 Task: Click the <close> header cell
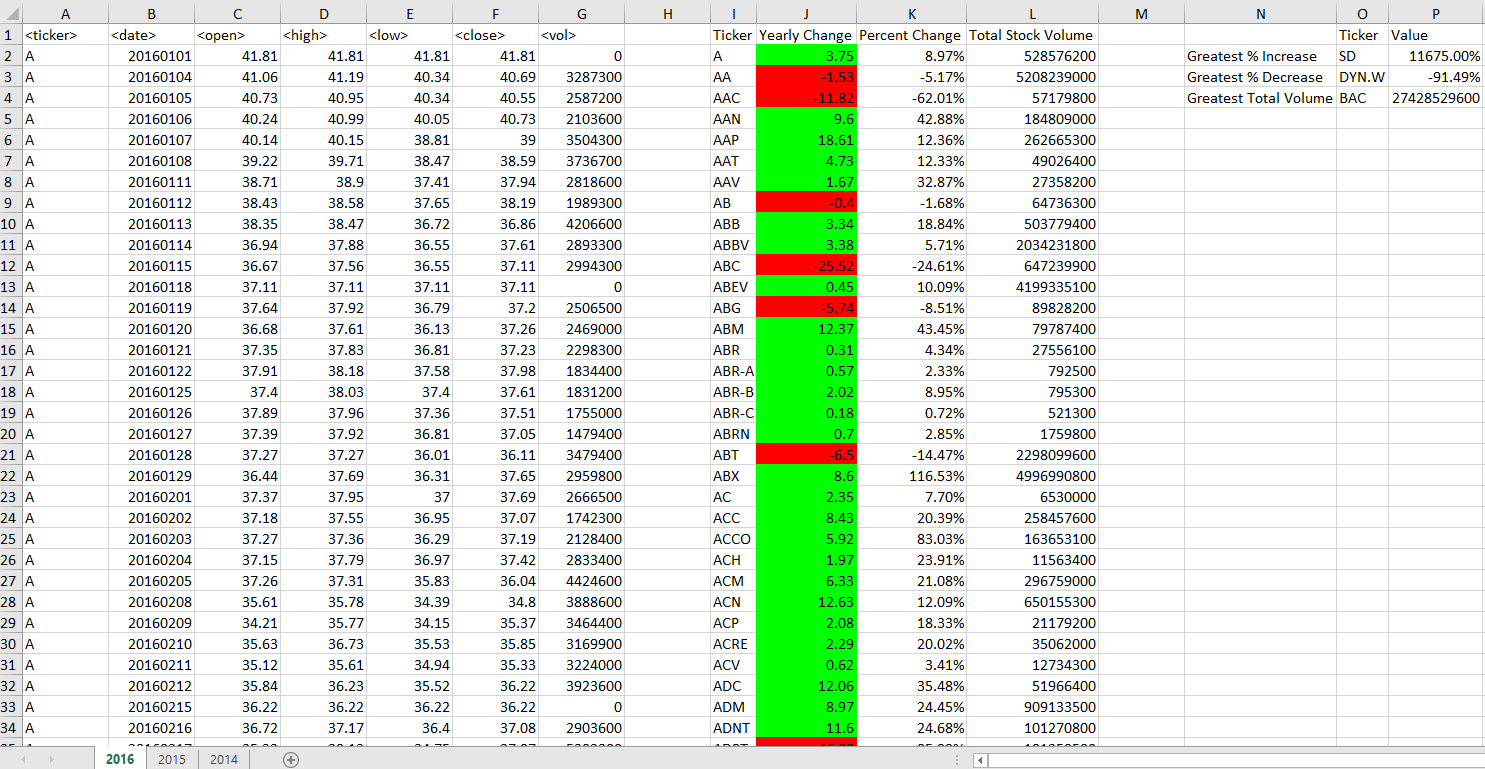[495, 35]
